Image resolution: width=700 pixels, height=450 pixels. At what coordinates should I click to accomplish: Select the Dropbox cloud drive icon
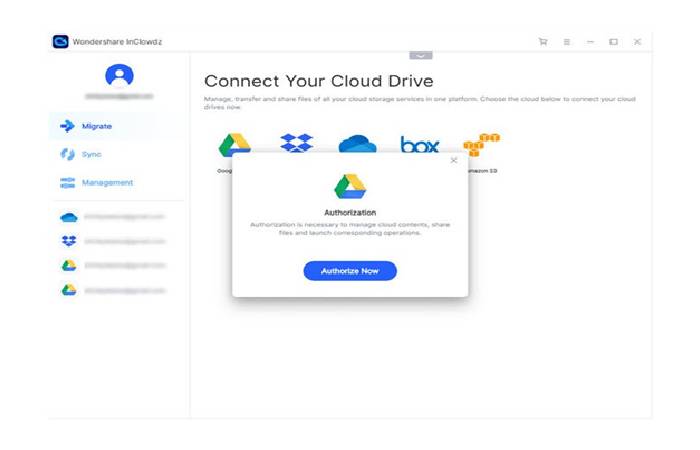coord(296,143)
